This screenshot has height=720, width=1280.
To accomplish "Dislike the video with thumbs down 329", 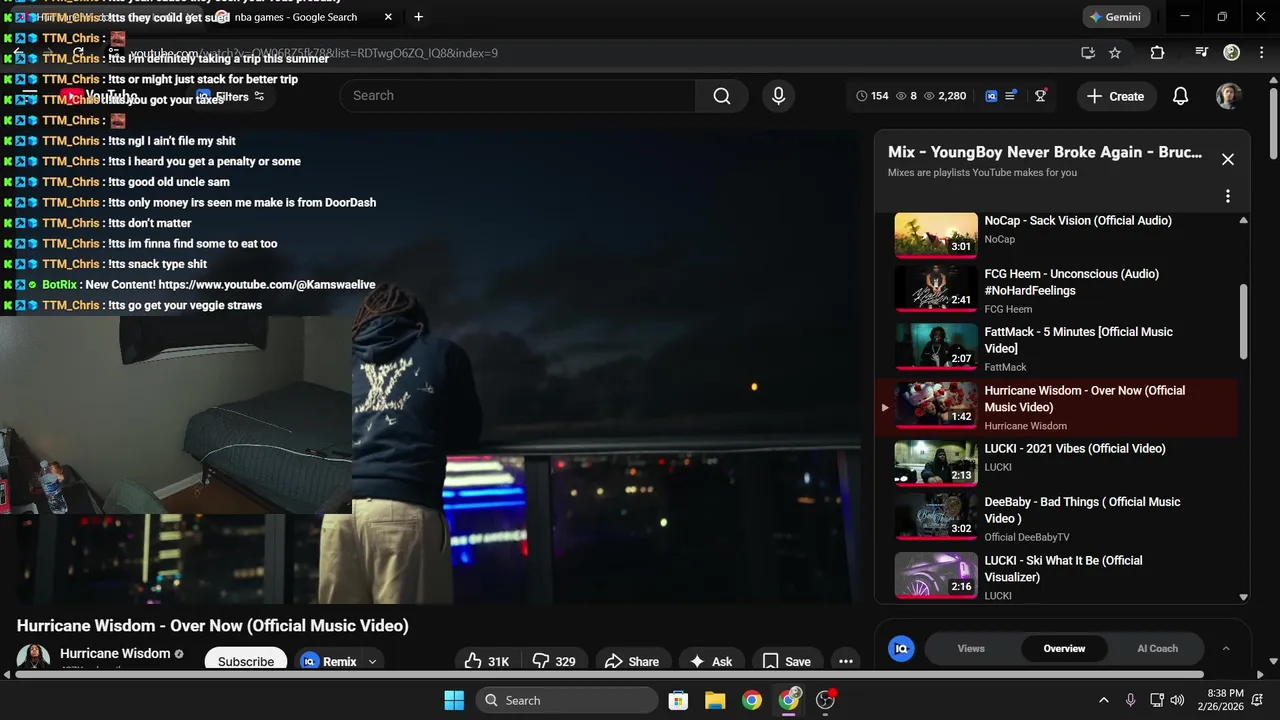I will (x=553, y=661).
